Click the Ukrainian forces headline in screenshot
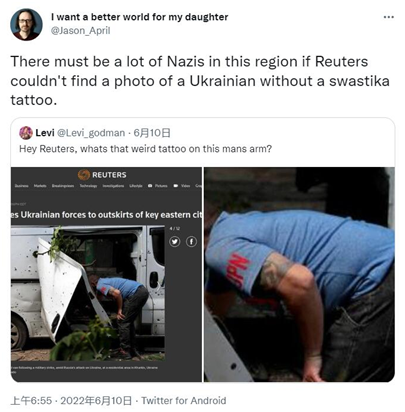405x412 pixels. pos(106,215)
